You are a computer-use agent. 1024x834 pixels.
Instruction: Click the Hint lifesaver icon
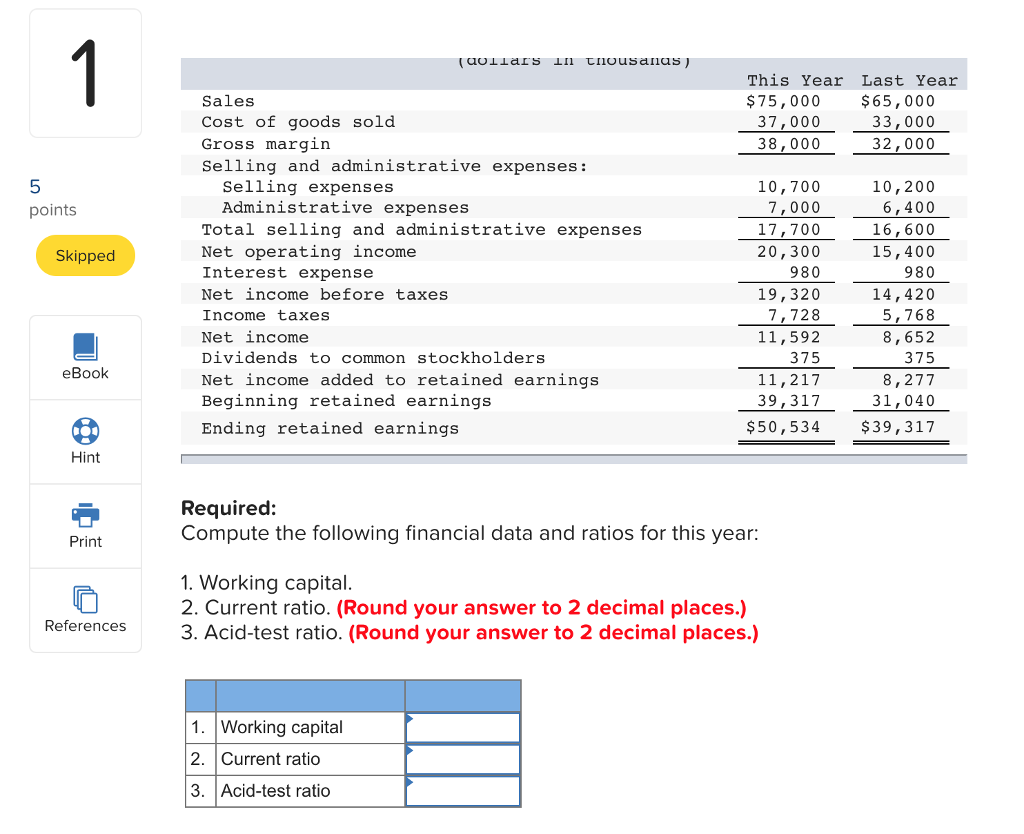(85, 430)
